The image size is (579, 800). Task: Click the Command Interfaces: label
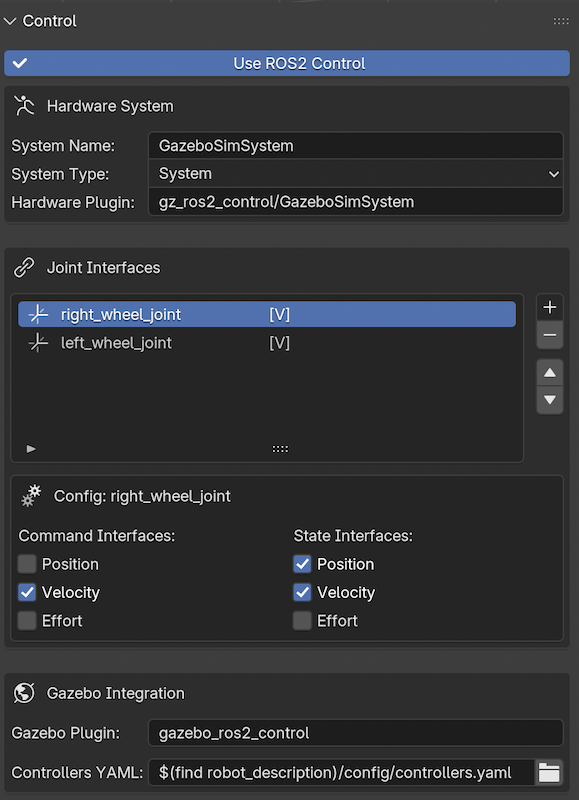pos(97,536)
